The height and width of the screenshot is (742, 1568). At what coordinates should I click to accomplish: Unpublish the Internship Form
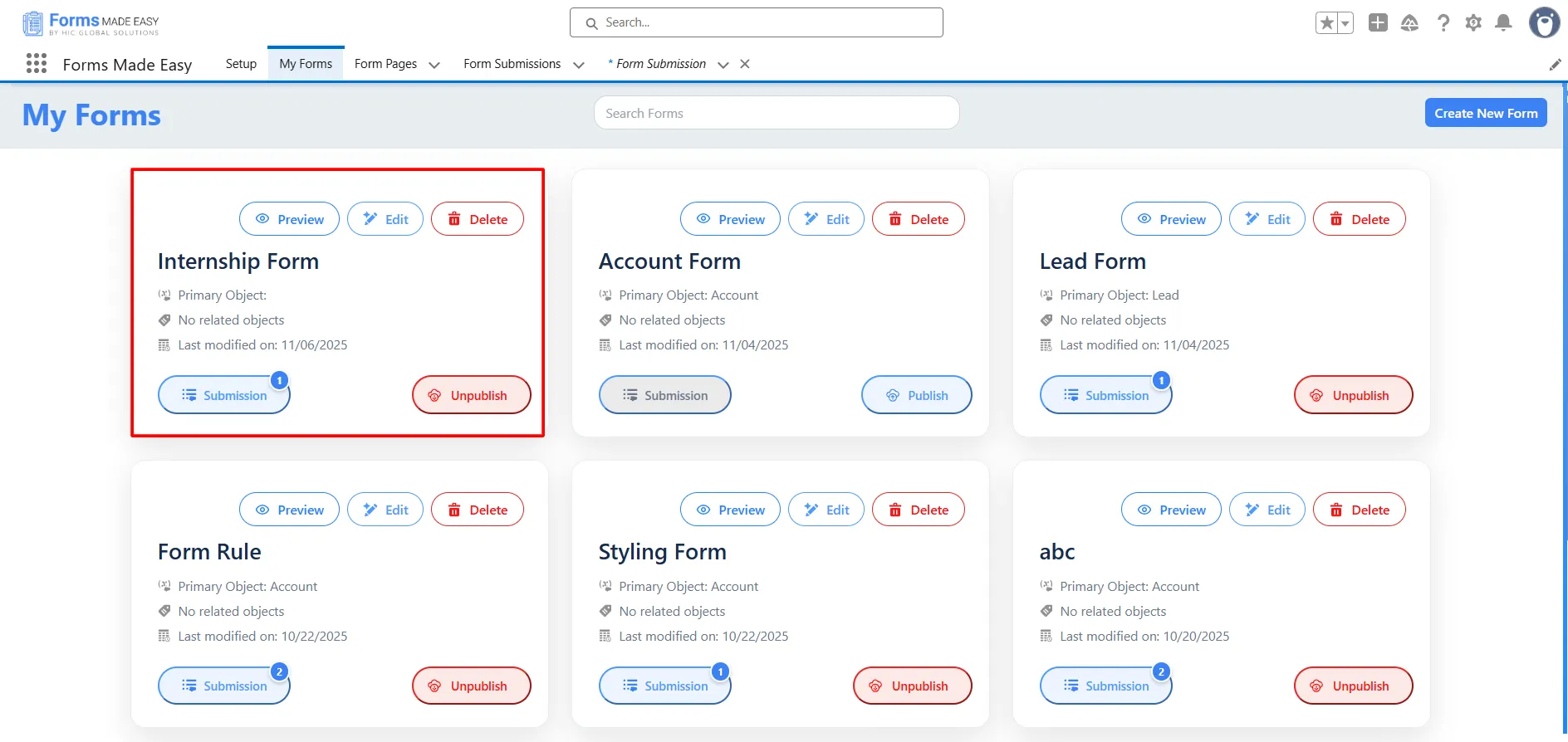click(471, 395)
